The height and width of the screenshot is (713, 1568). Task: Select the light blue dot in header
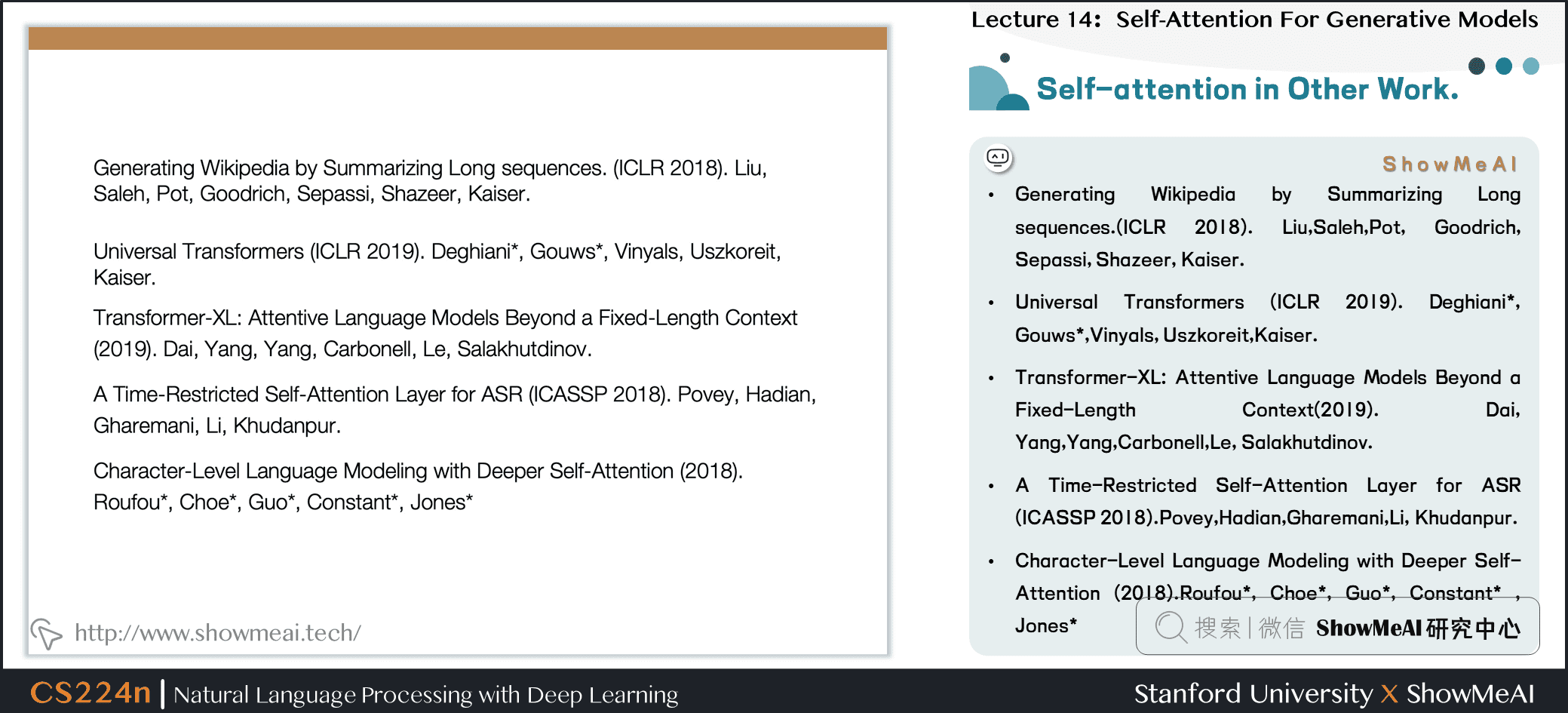[x=1531, y=66]
